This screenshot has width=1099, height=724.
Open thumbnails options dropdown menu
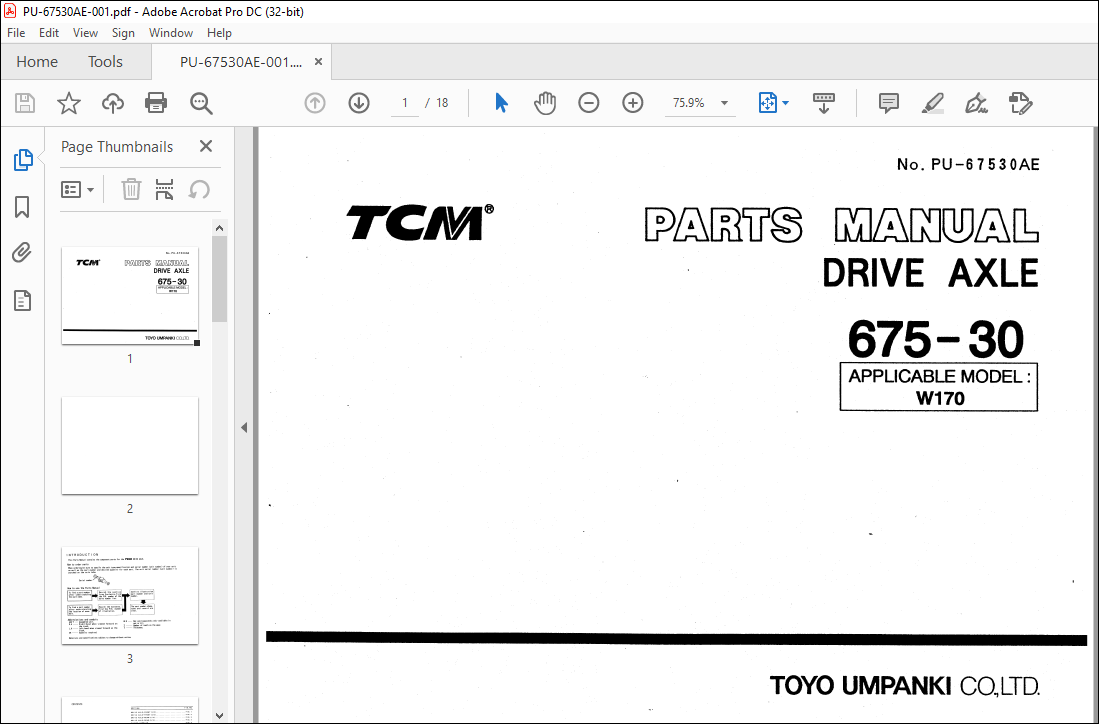pos(77,189)
